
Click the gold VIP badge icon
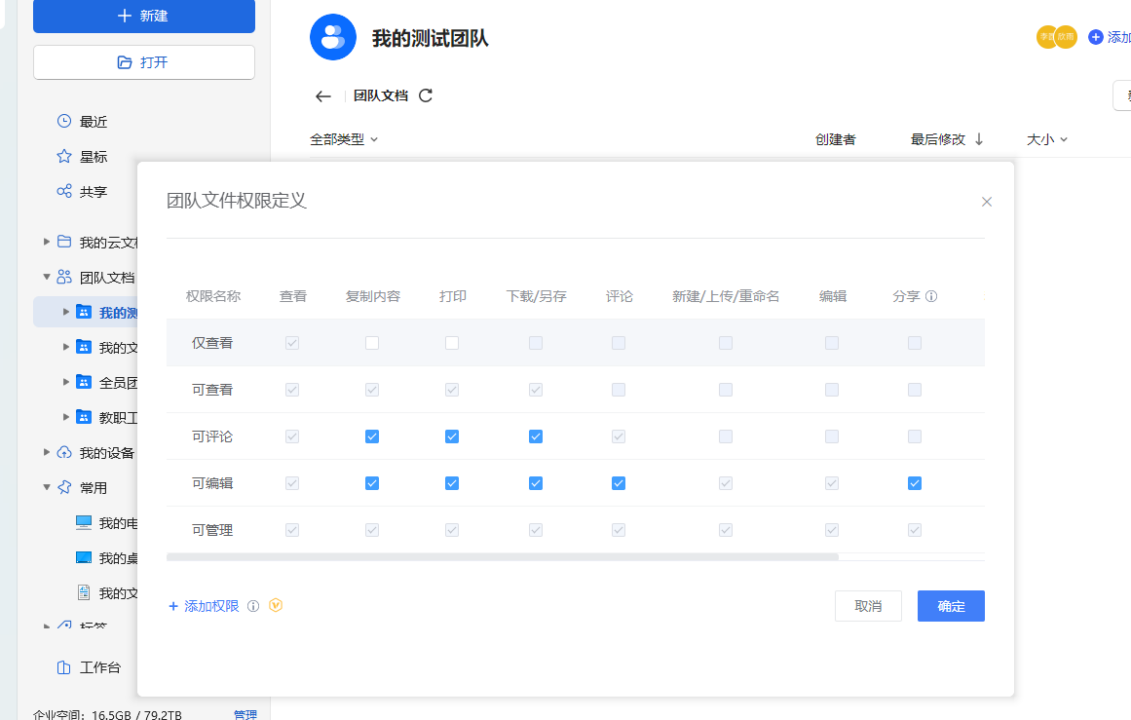276,605
